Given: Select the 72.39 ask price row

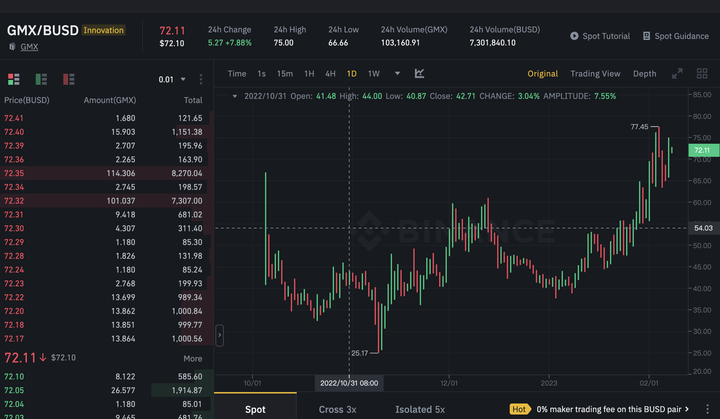Looking at the screenshot, I should click(x=107, y=146).
